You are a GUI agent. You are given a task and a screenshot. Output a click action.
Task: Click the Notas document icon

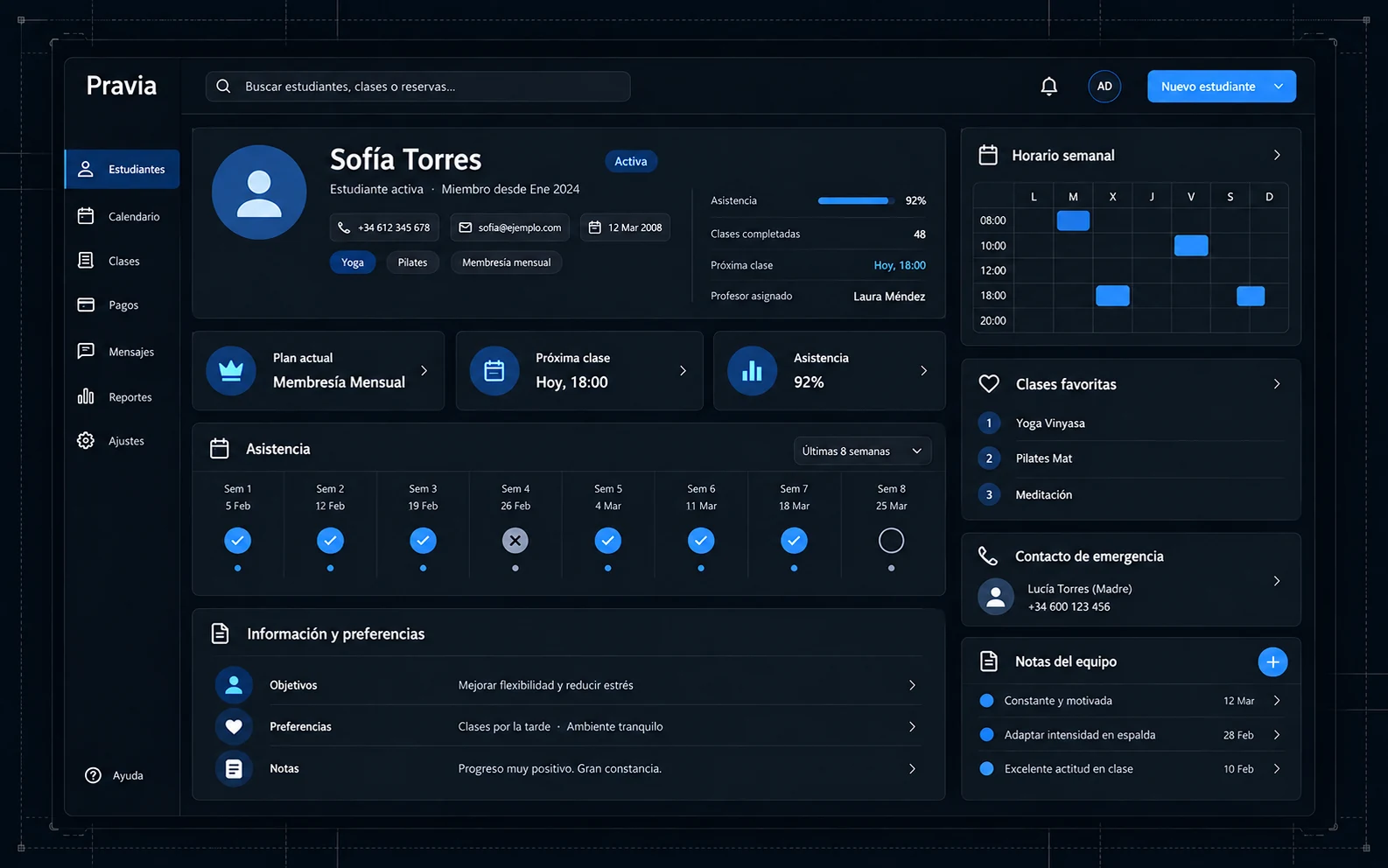pyautogui.click(x=234, y=768)
